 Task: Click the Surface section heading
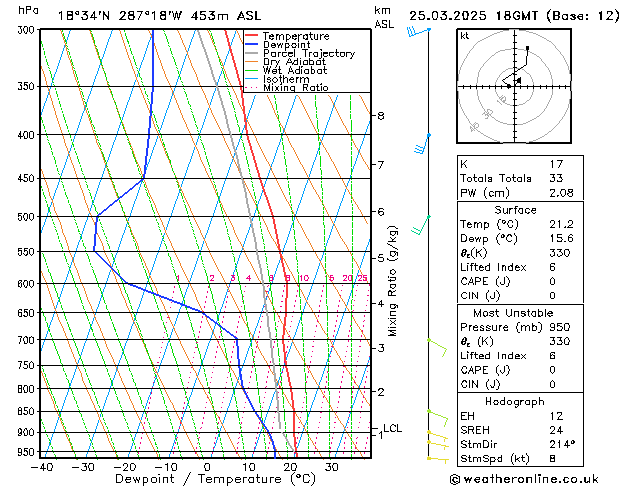pyautogui.click(x=515, y=210)
